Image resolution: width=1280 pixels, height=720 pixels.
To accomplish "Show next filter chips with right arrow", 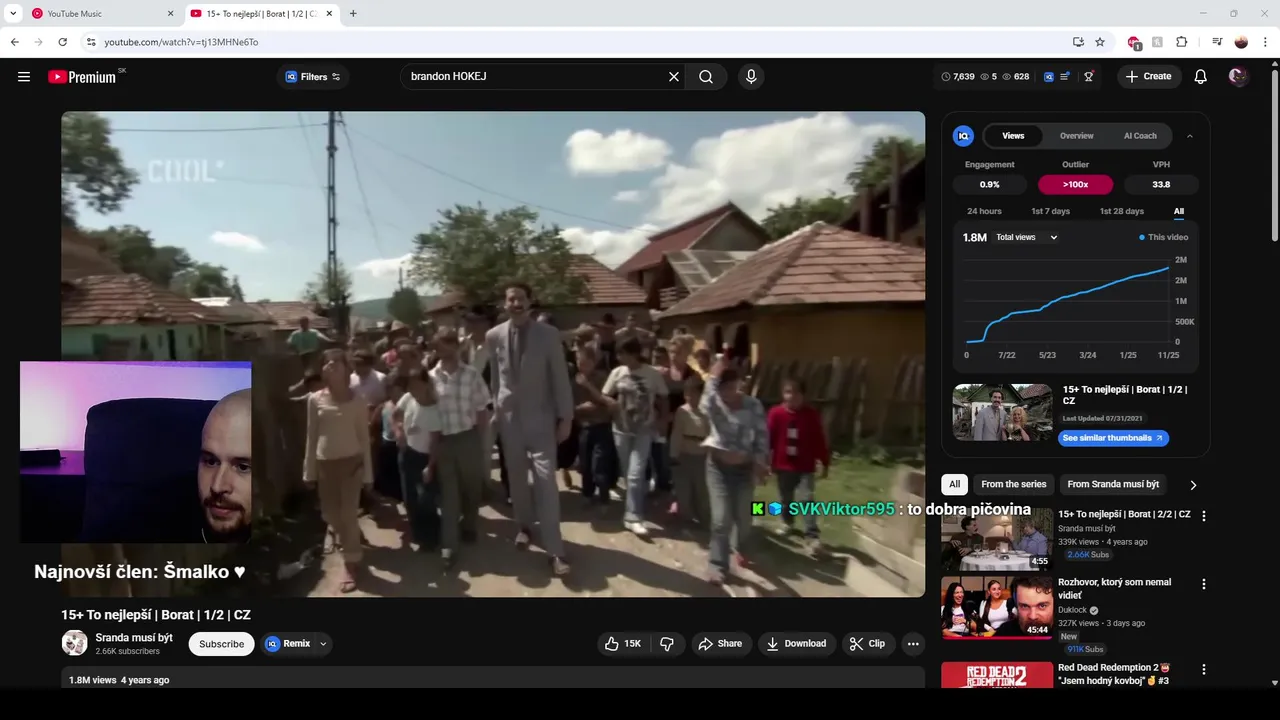I will pos(1193,485).
